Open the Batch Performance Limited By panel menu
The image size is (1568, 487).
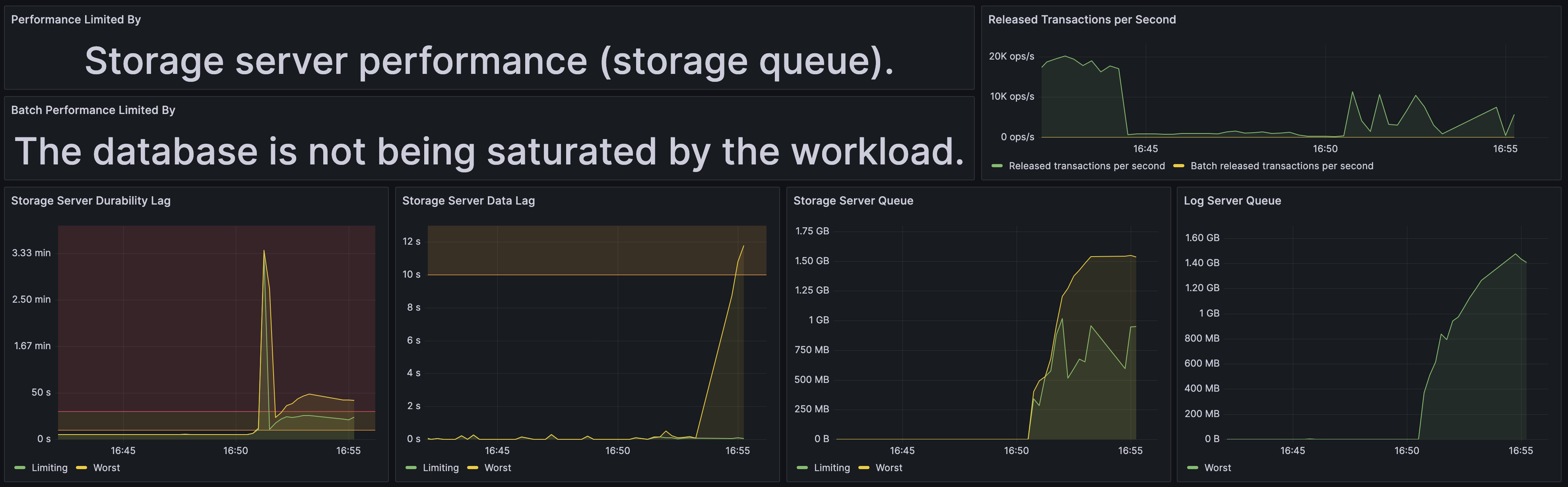coord(93,110)
